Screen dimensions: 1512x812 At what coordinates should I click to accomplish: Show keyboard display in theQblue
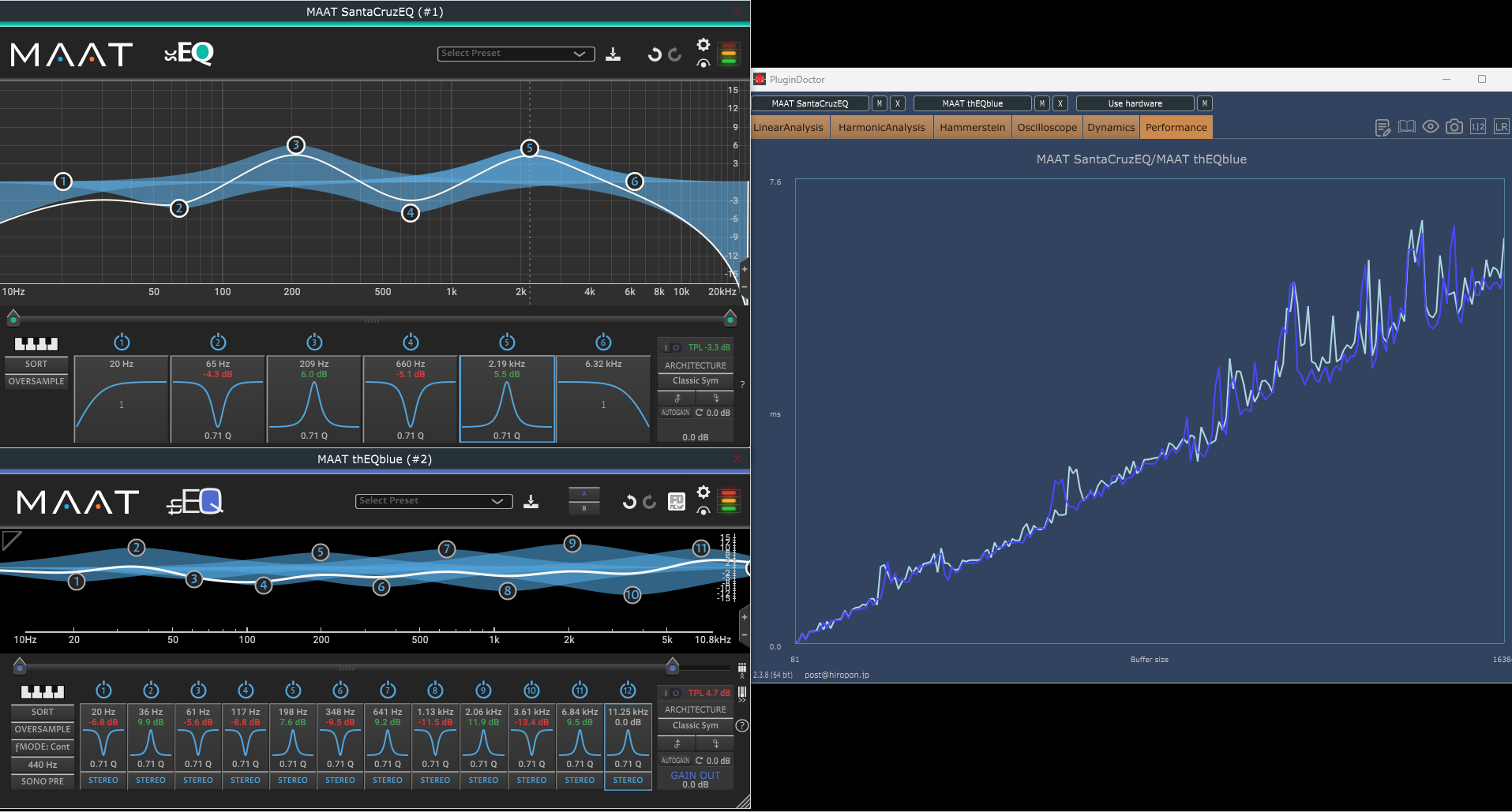tap(43, 691)
